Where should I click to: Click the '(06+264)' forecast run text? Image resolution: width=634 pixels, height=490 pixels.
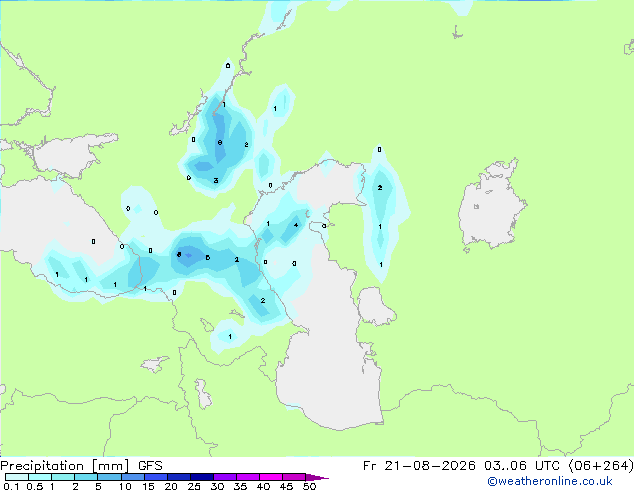601,466
